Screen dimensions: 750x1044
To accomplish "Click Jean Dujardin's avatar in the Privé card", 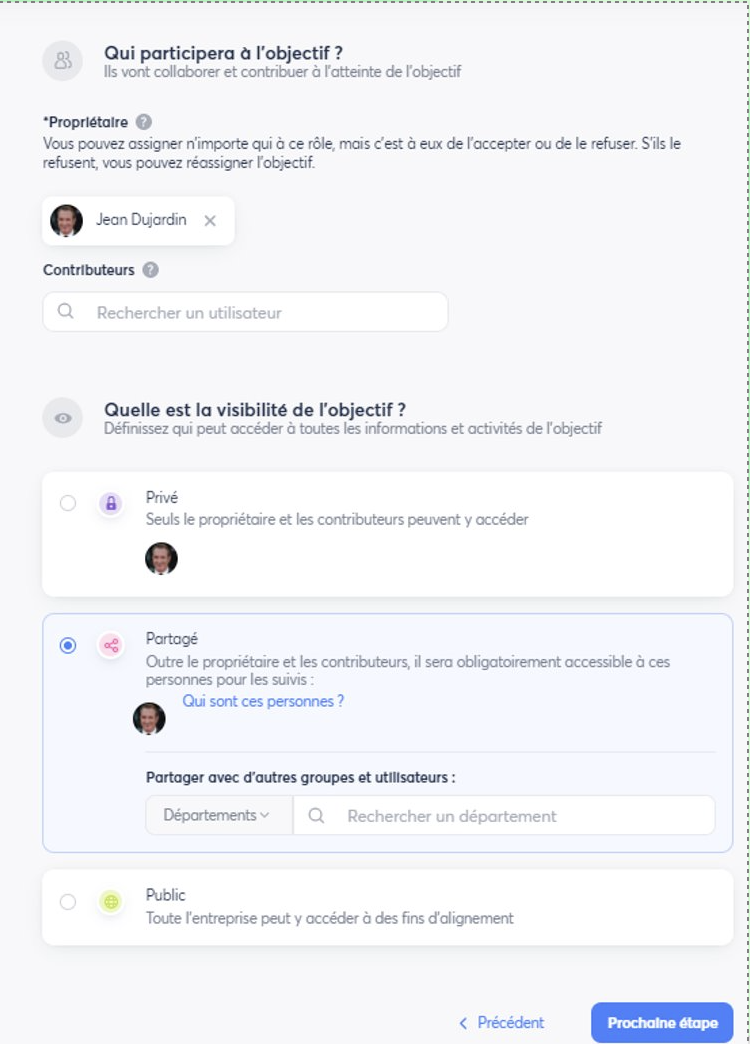I will 161,559.
